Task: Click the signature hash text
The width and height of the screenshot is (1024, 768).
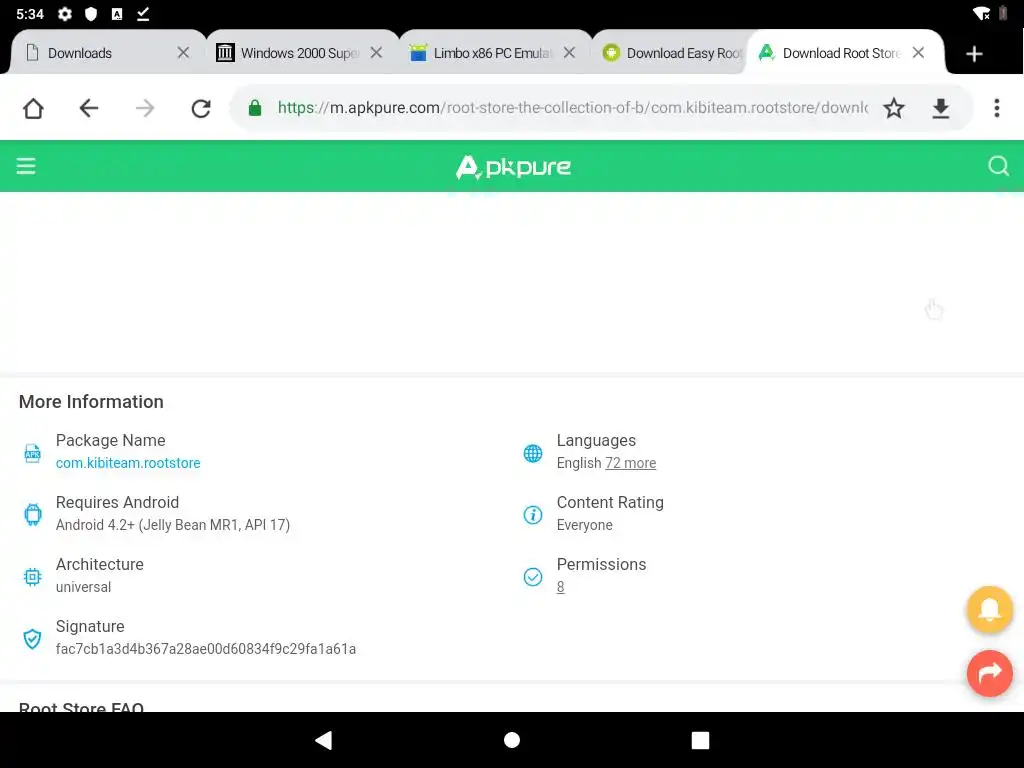Action: [206, 649]
